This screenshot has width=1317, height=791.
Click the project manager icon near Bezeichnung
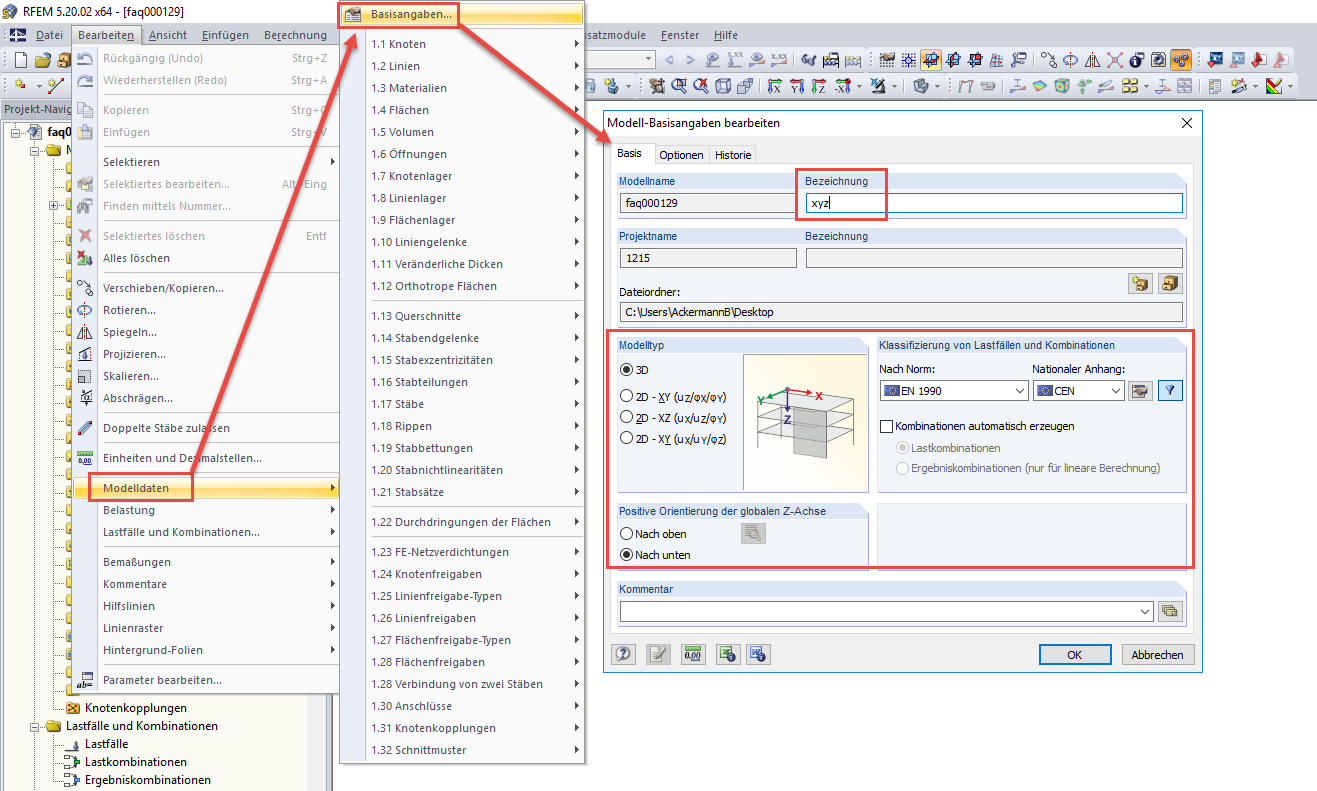pyautogui.click(x=1140, y=284)
